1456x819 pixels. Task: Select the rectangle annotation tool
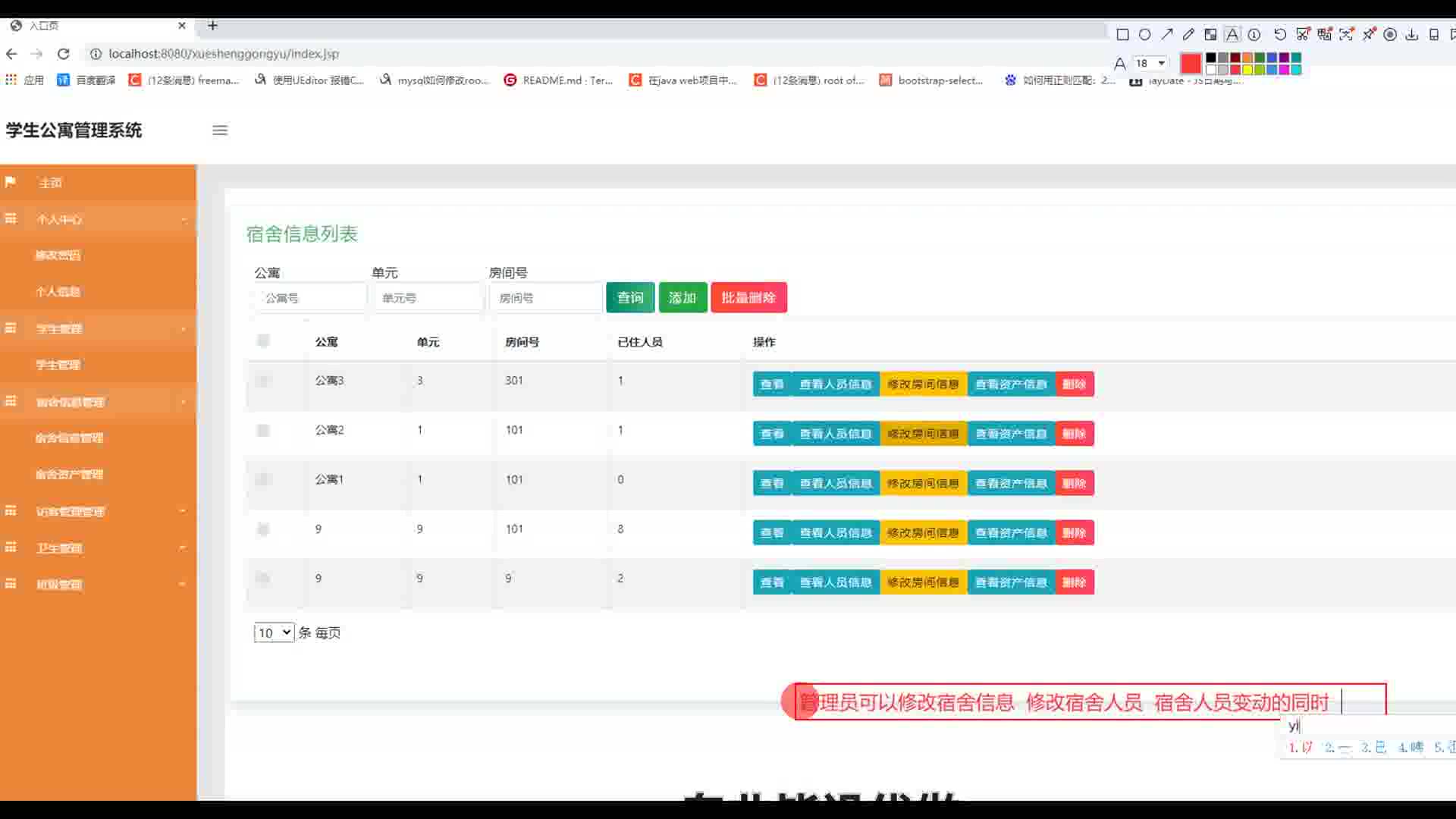[x=1122, y=35]
